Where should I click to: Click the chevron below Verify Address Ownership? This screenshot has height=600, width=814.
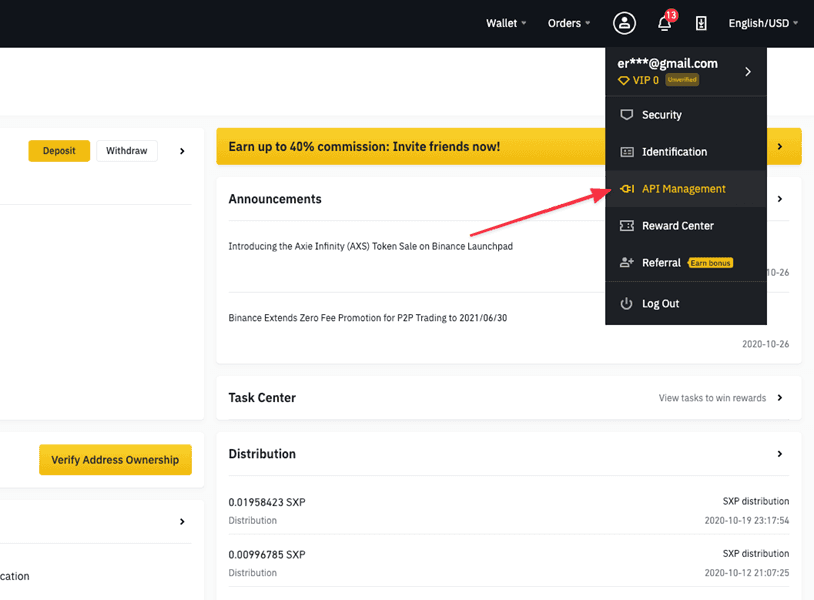[182, 522]
